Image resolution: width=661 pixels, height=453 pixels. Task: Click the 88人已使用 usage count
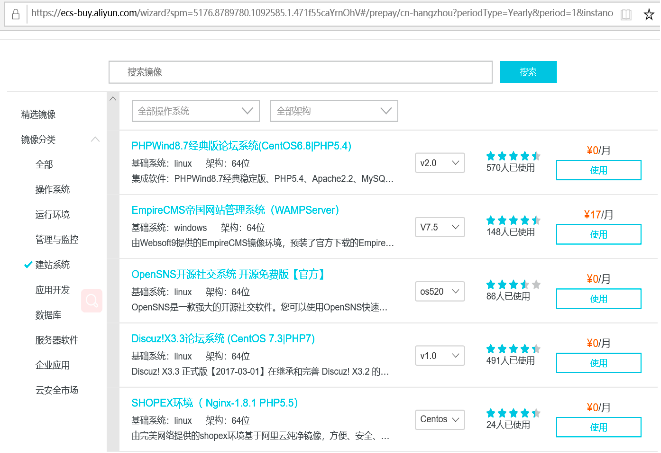508,296
